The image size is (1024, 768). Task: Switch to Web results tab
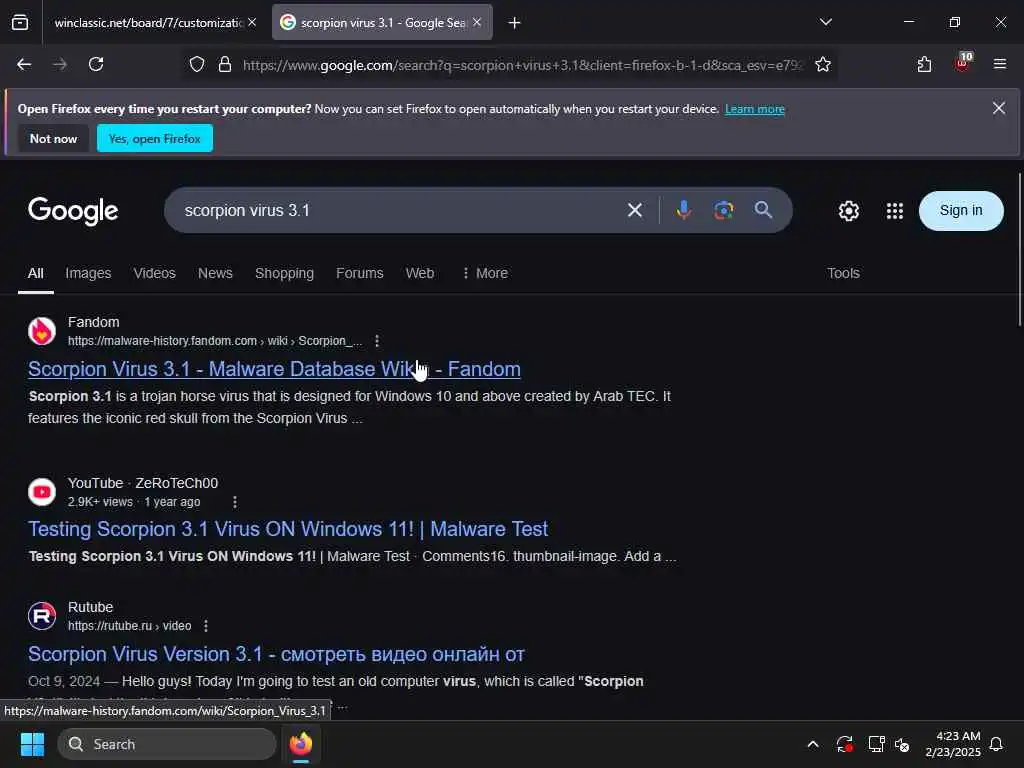click(420, 274)
